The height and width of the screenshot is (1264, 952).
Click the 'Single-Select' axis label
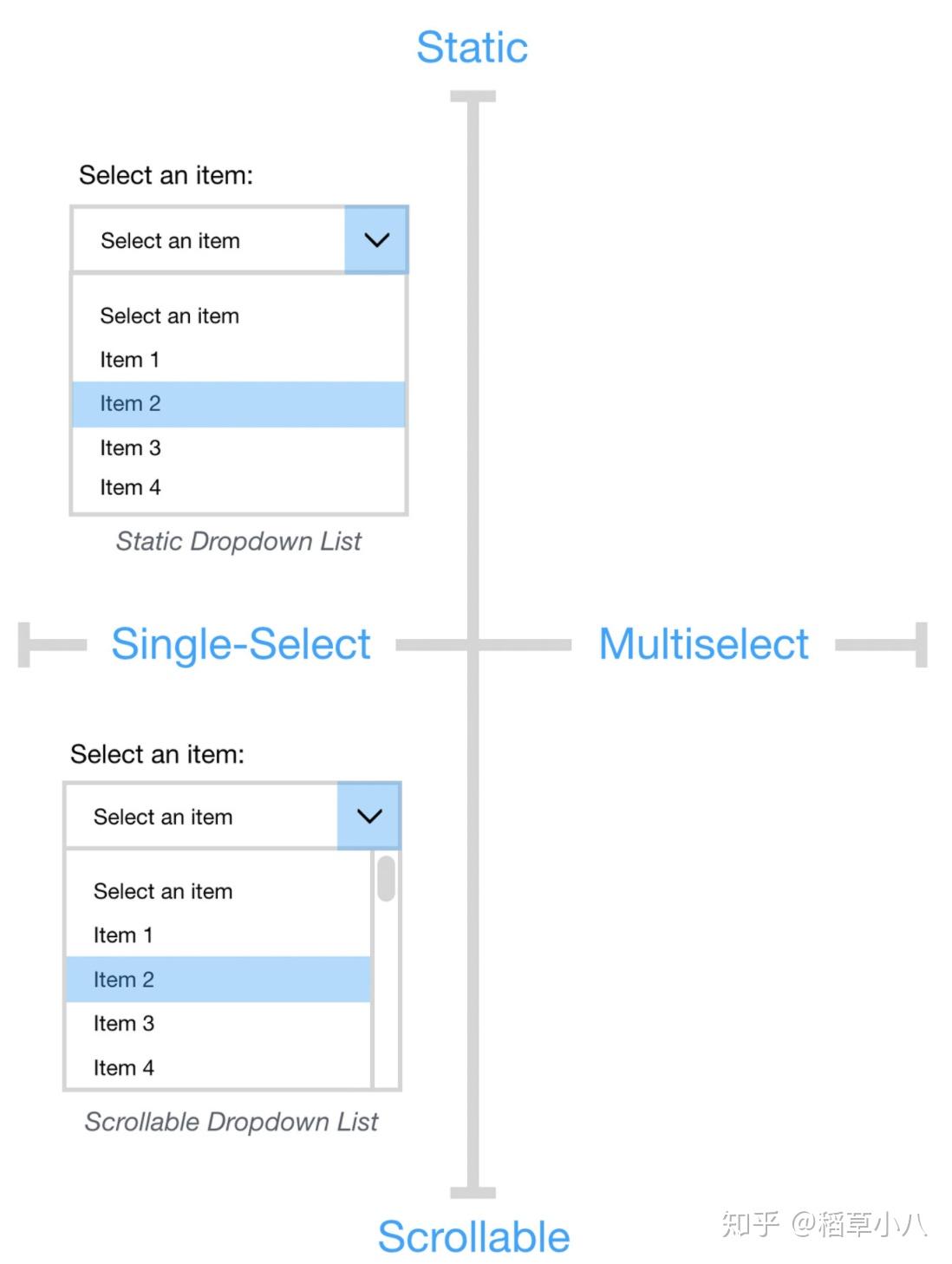[x=241, y=644]
